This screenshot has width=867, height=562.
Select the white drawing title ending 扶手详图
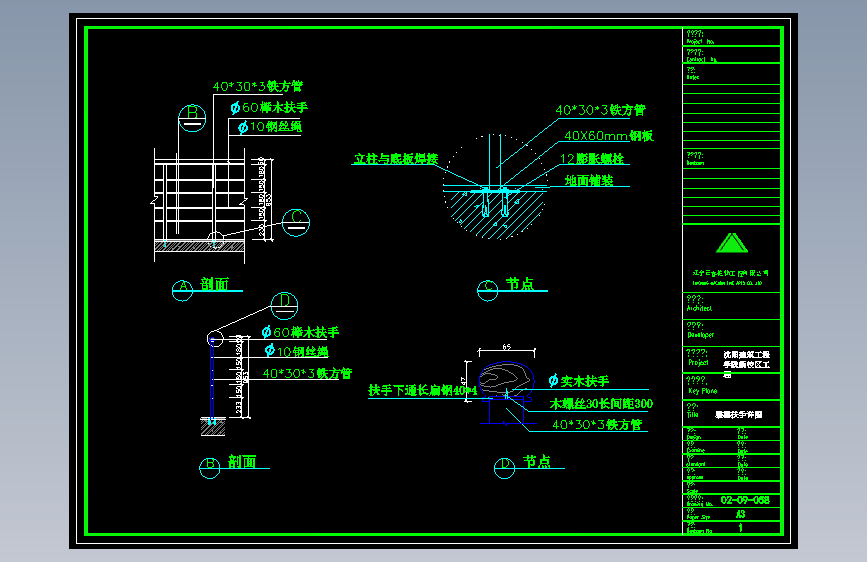pos(739,414)
